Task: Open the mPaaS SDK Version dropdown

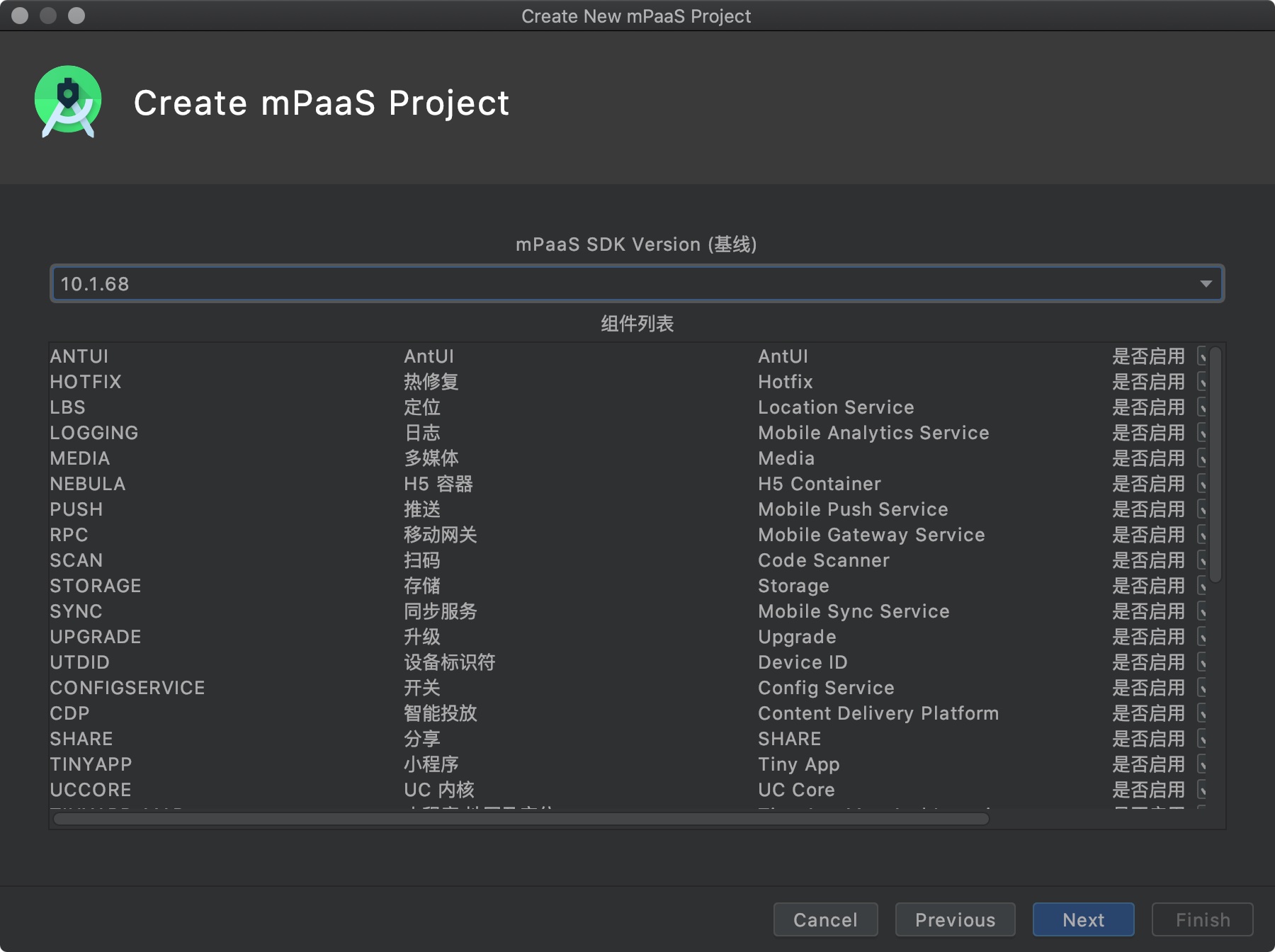Action: (637, 284)
